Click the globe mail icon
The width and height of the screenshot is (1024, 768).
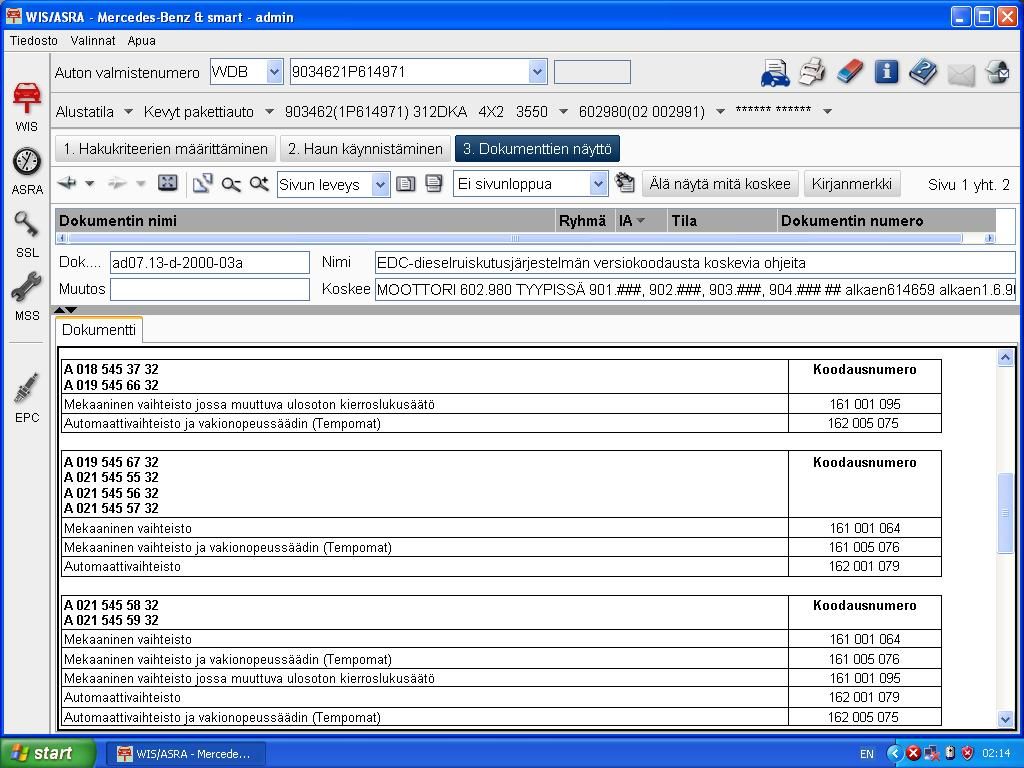coord(997,71)
